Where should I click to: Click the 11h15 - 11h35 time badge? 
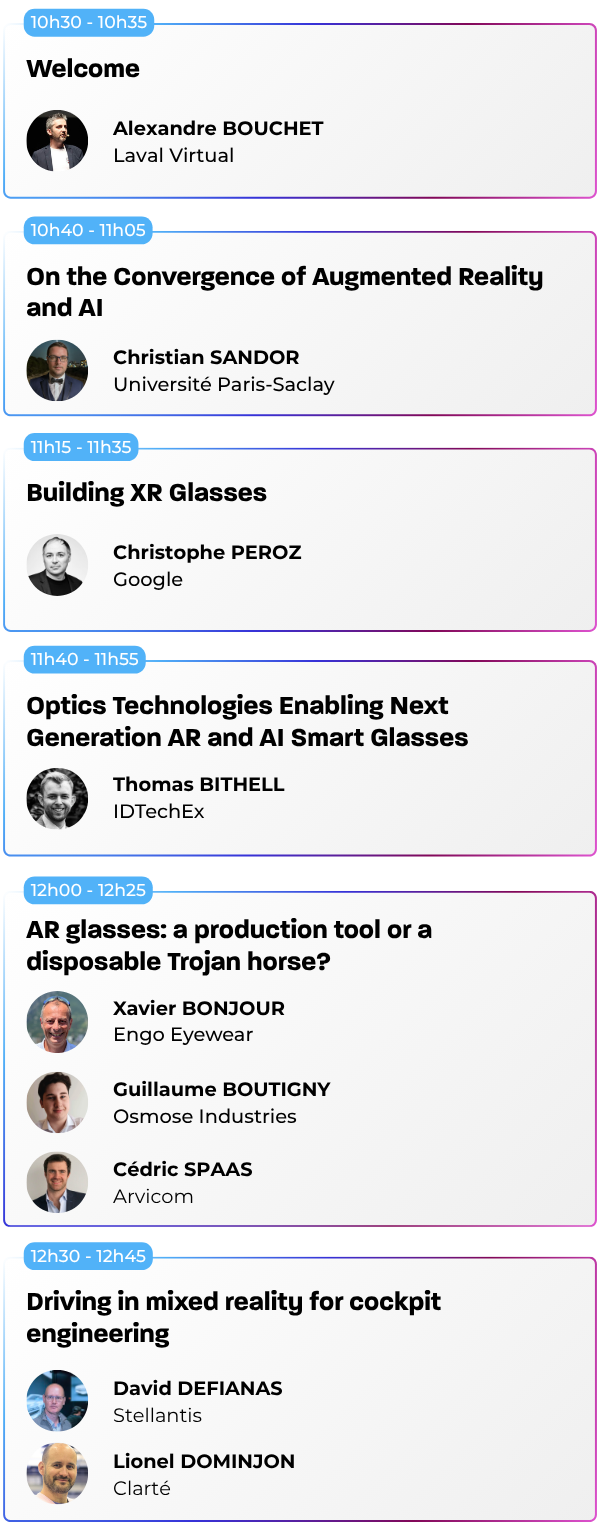coord(81,447)
